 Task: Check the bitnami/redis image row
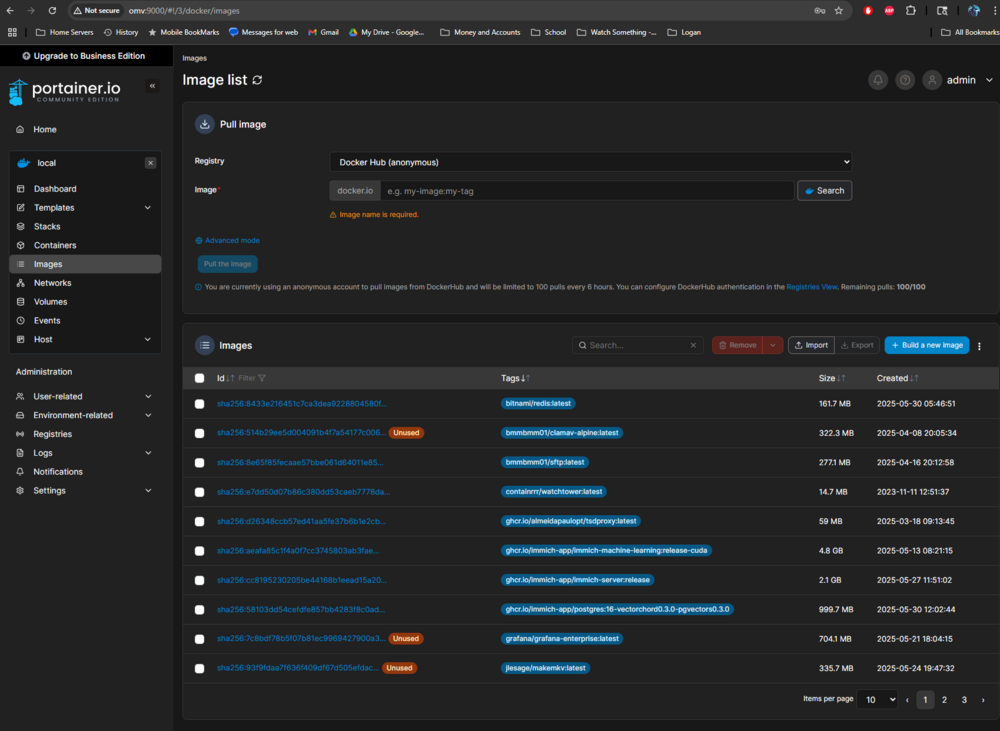click(200, 404)
